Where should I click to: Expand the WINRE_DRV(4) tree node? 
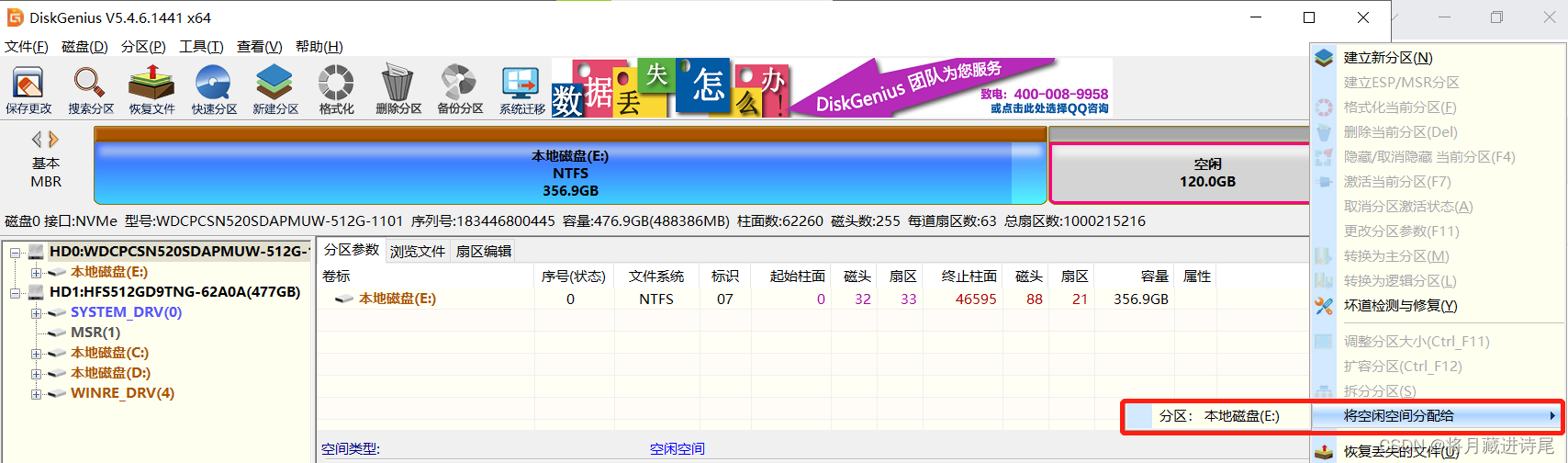(36, 393)
